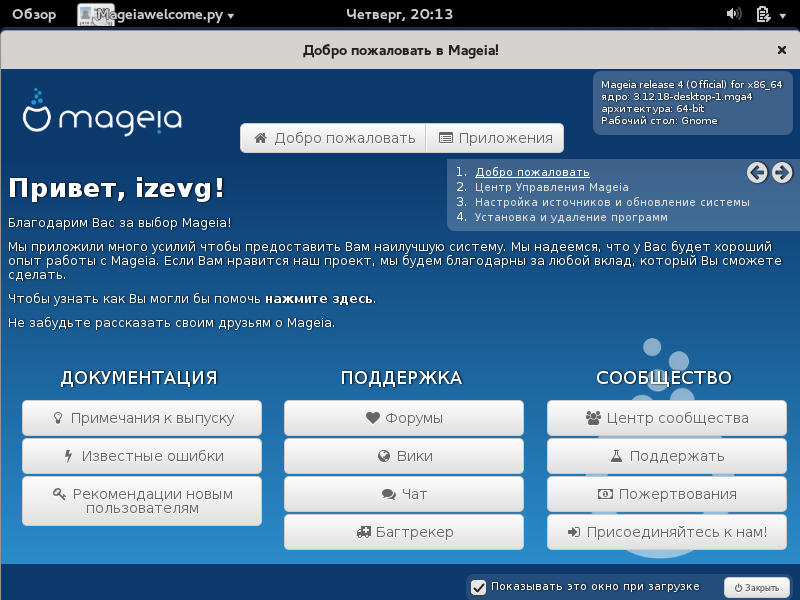Switch to the Добро пожаловать tab
Viewport: 800px width, 600px height.
pyautogui.click(x=333, y=138)
